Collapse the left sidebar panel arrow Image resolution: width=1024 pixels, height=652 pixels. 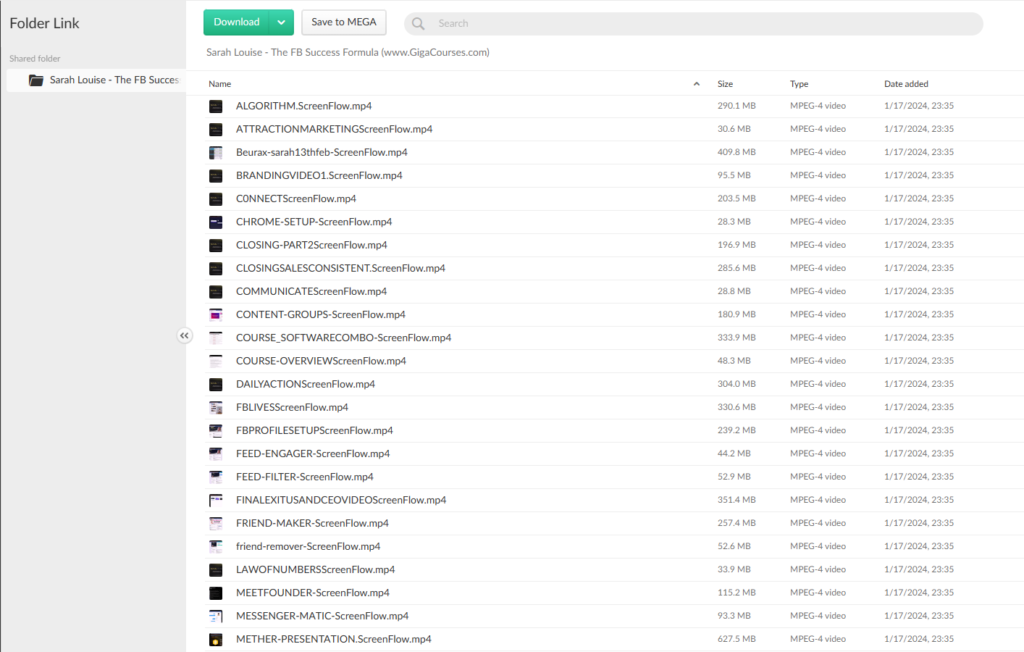pyautogui.click(x=184, y=336)
